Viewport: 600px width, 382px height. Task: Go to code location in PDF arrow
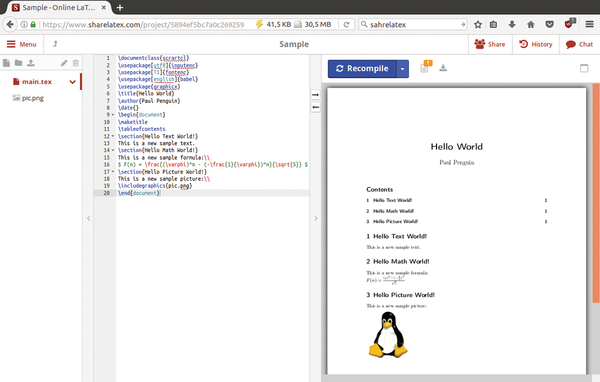(315, 95)
